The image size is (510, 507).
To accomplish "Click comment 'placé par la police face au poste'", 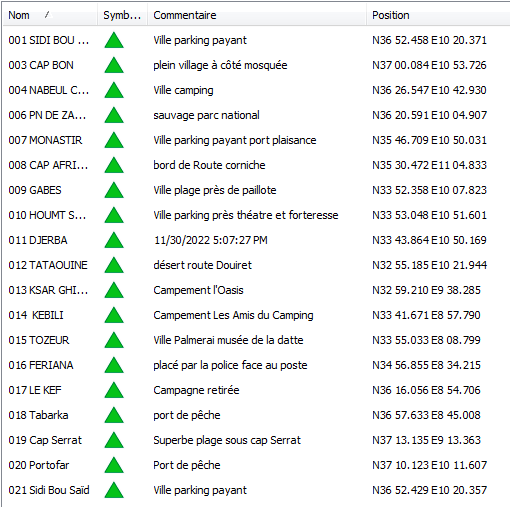I will pos(230,365).
